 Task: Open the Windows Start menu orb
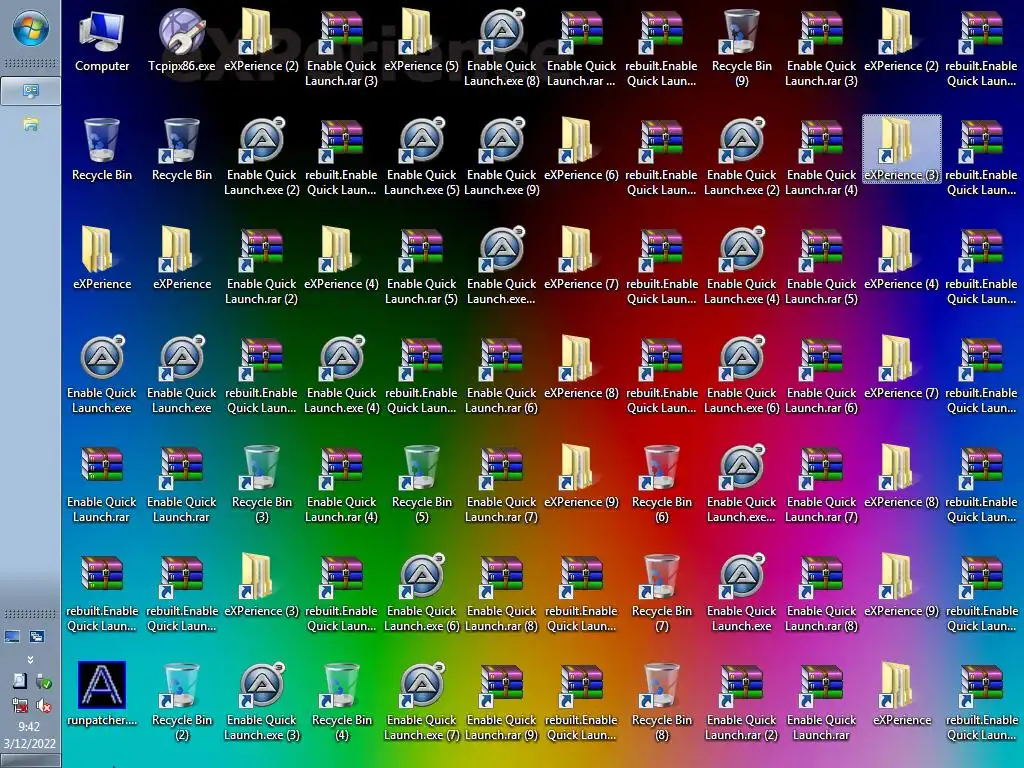[x=31, y=29]
